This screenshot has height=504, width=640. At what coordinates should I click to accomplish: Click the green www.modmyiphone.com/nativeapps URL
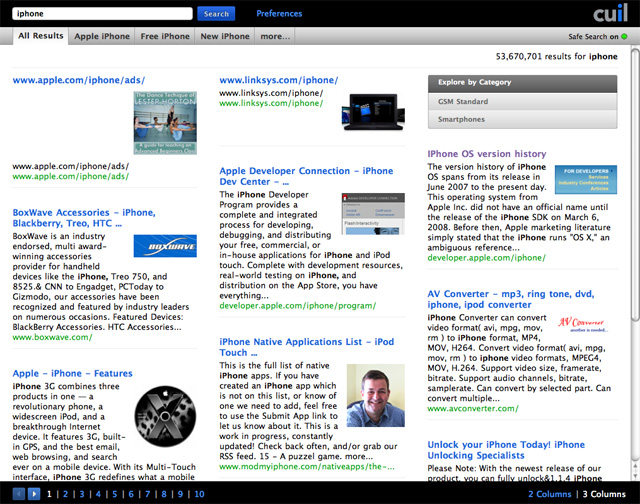pos(307,466)
